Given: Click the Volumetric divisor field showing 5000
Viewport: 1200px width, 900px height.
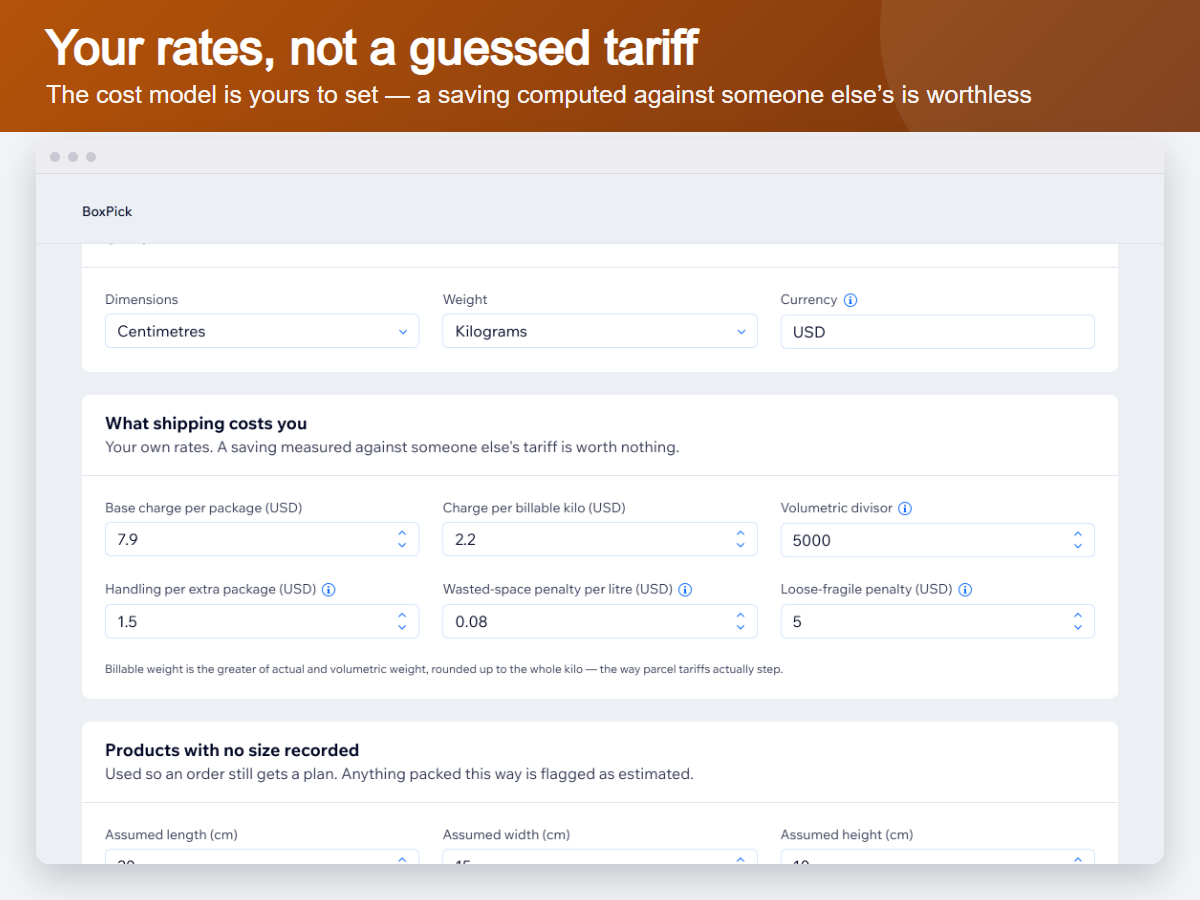Looking at the screenshot, I should (938, 540).
